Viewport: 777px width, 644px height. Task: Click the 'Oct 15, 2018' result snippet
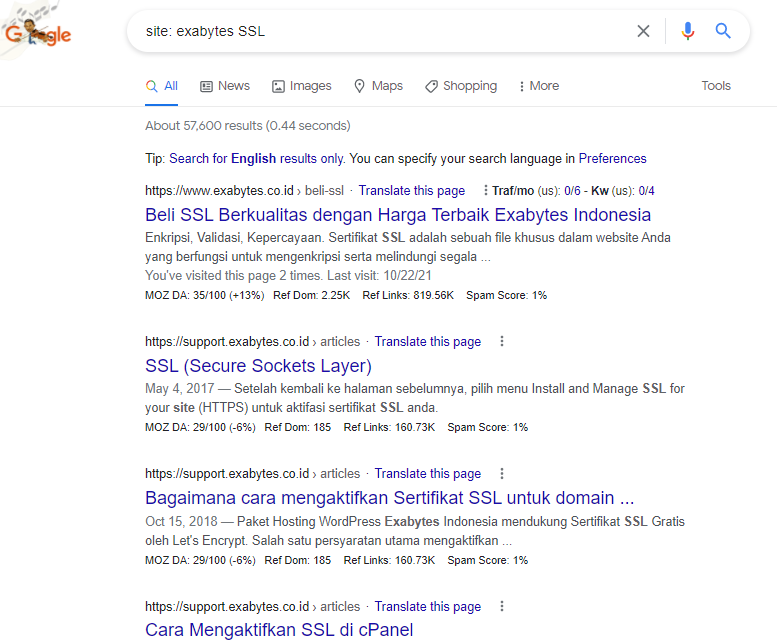pos(415,531)
